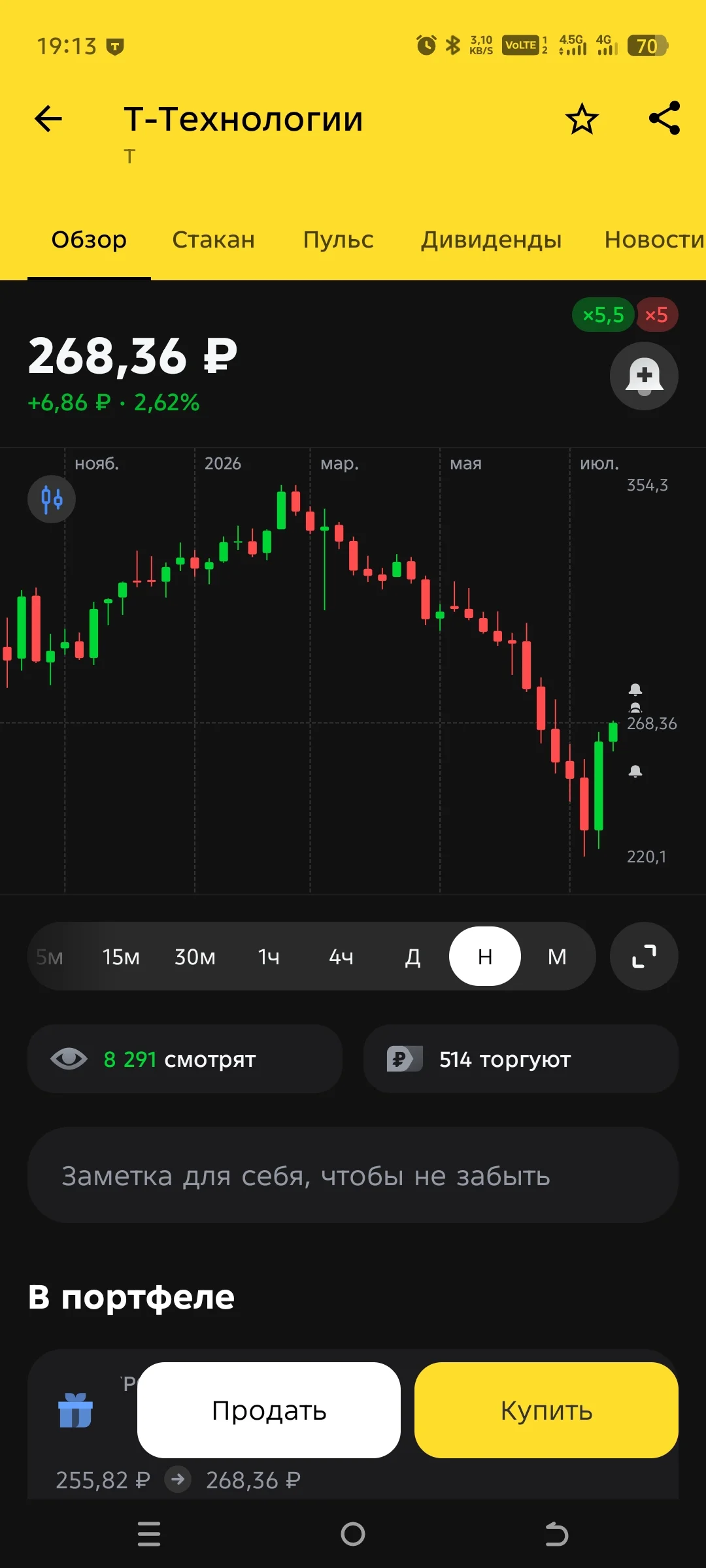Viewport: 706px width, 1568px height.
Task: Tap the green ×5,5 leverage badge
Action: point(603,315)
